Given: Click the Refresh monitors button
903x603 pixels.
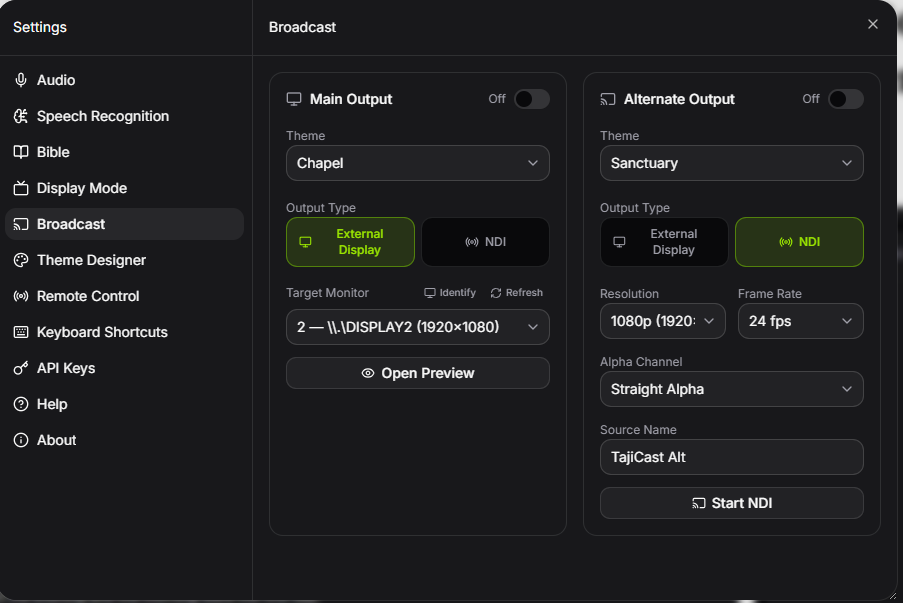Looking at the screenshot, I should (517, 293).
